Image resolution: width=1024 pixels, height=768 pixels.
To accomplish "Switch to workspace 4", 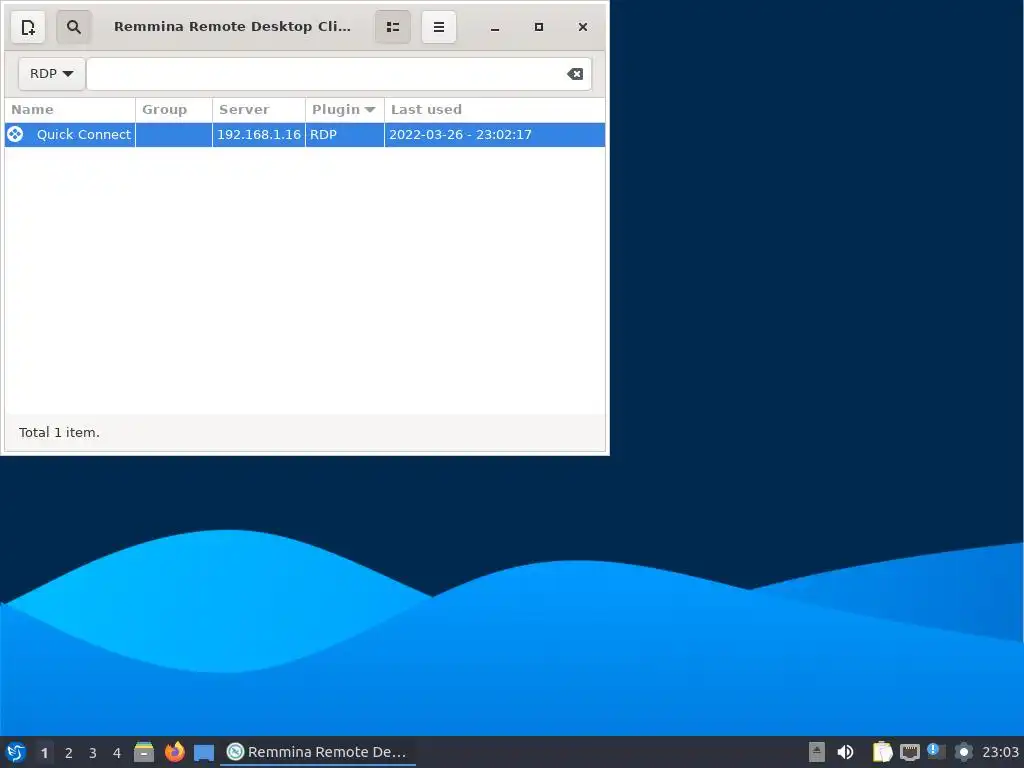I will point(117,752).
